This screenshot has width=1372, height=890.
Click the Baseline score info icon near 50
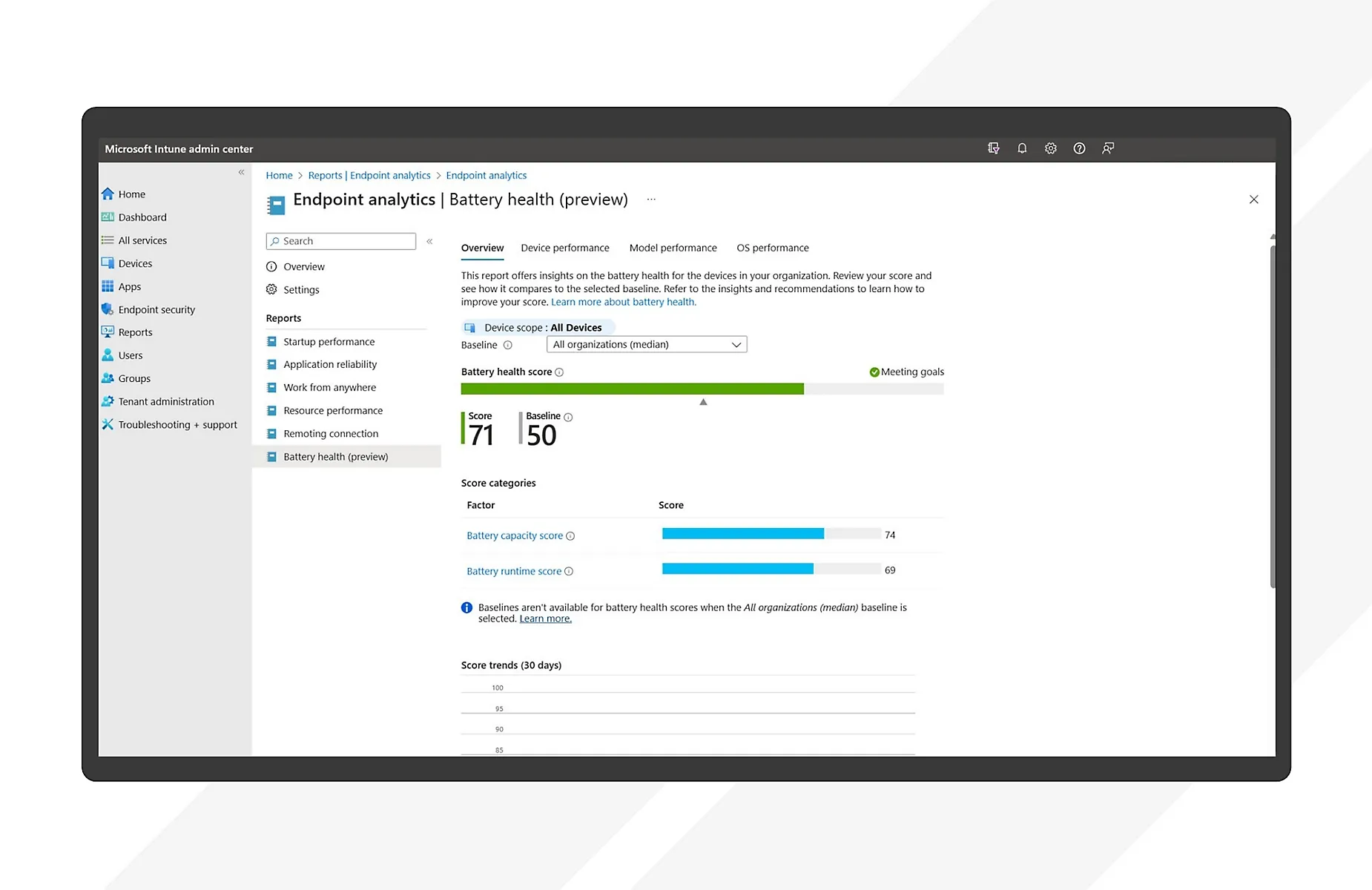pyautogui.click(x=568, y=418)
